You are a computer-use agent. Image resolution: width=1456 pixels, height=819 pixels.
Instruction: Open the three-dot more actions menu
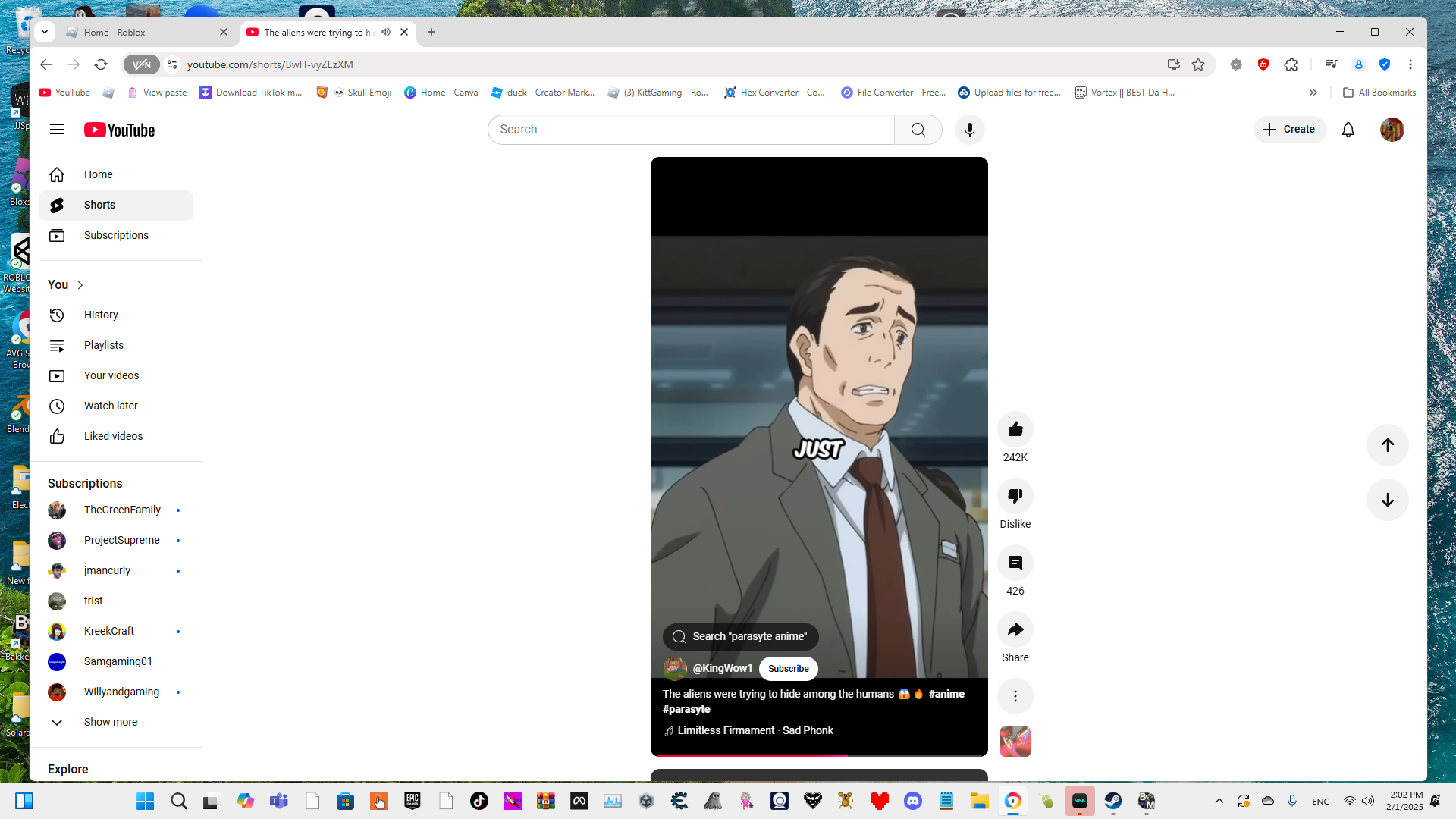[1015, 696]
